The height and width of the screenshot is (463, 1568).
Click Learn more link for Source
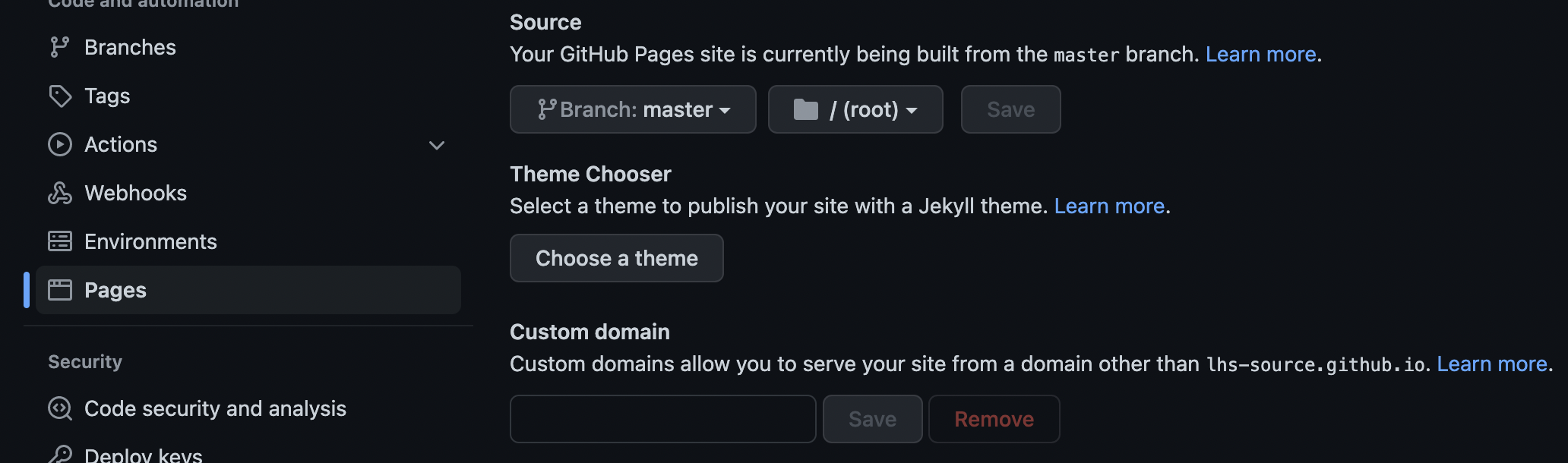tap(1260, 55)
